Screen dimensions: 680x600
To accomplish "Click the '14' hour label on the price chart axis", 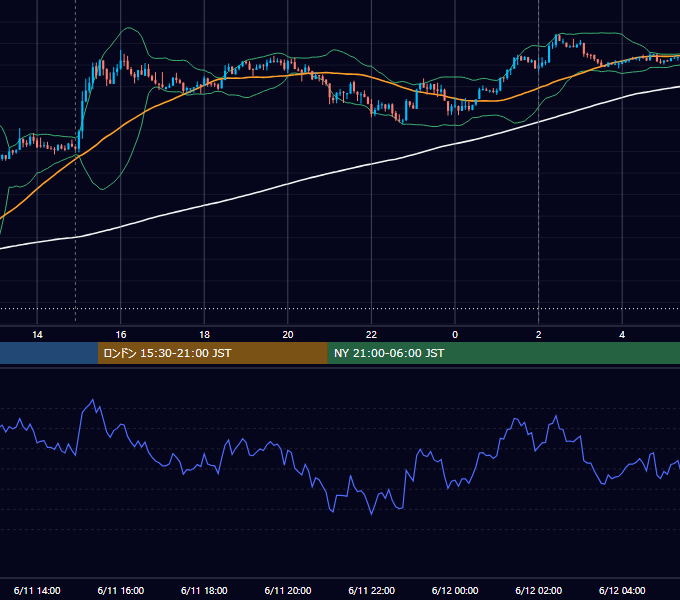I will [x=37, y=335].
